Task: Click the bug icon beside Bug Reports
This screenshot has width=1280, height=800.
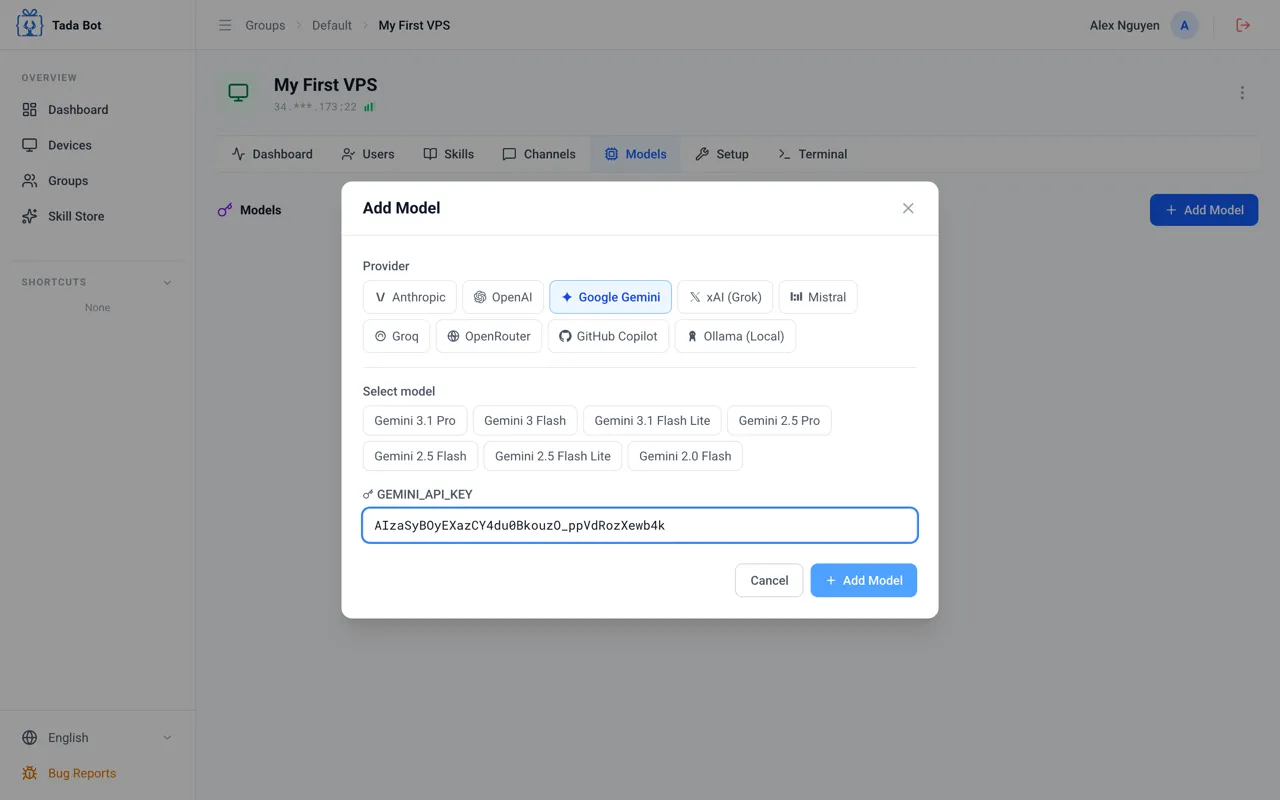Action: 30,773
